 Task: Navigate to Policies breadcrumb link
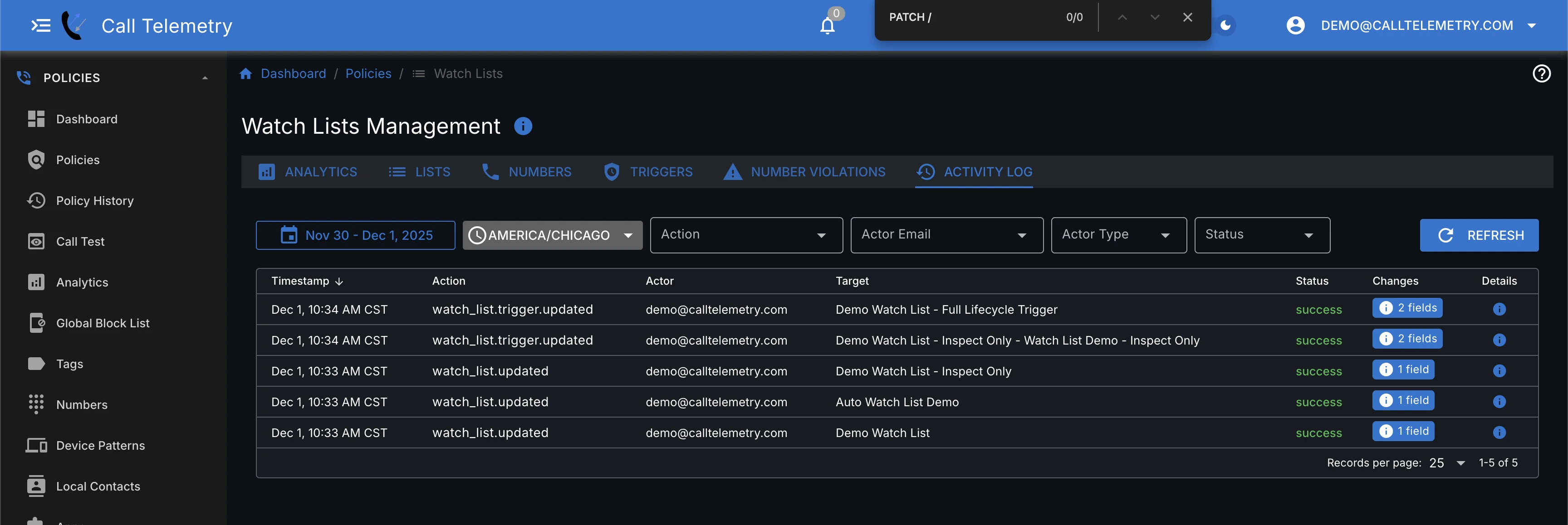pos(368,73)
